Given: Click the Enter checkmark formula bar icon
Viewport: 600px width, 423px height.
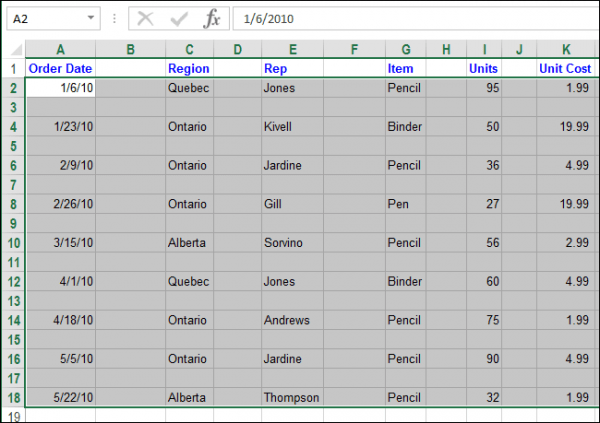Looking at the screenshot, I should pos(179,18).
